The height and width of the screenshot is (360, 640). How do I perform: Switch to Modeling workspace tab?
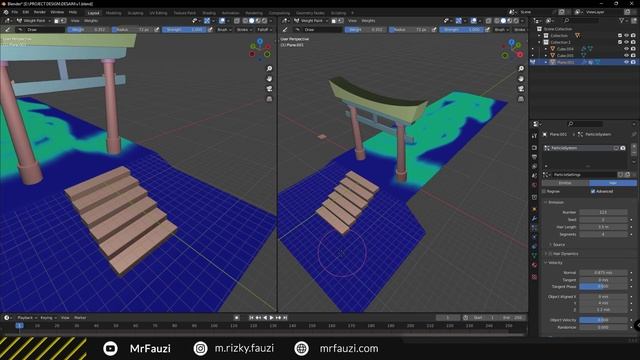(x=113, y=13)
